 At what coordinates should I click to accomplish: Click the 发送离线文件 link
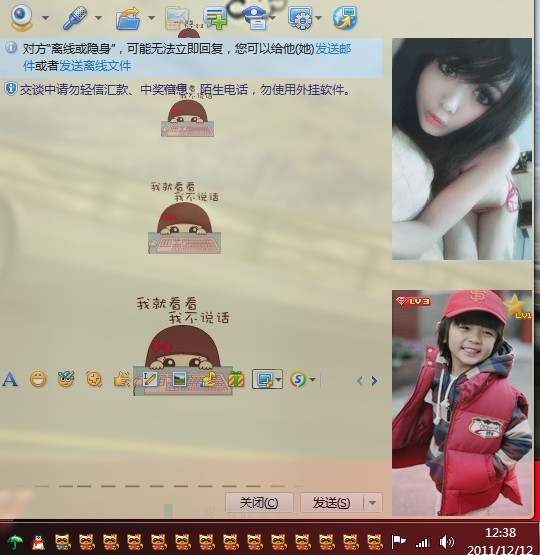click(x=95, y=66)
